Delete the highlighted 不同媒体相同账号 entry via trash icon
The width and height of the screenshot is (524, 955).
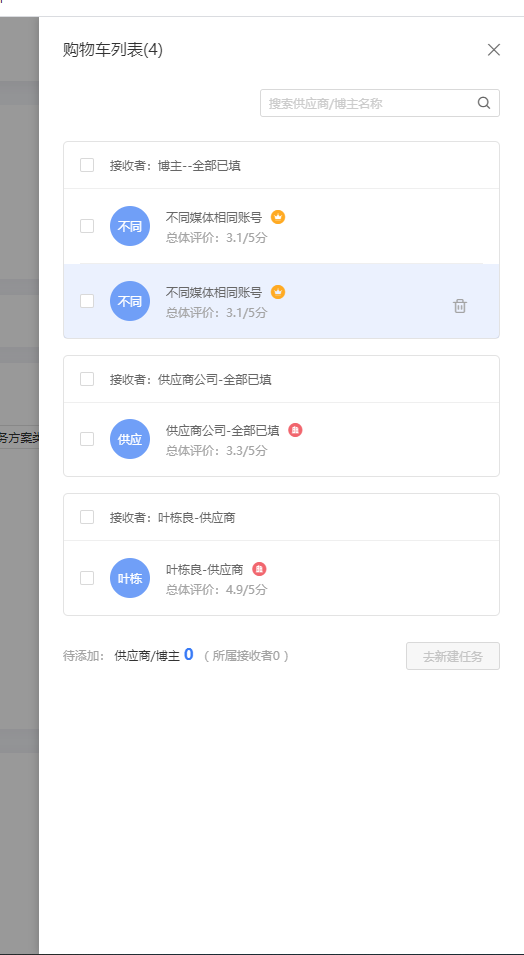click(460, 306)
